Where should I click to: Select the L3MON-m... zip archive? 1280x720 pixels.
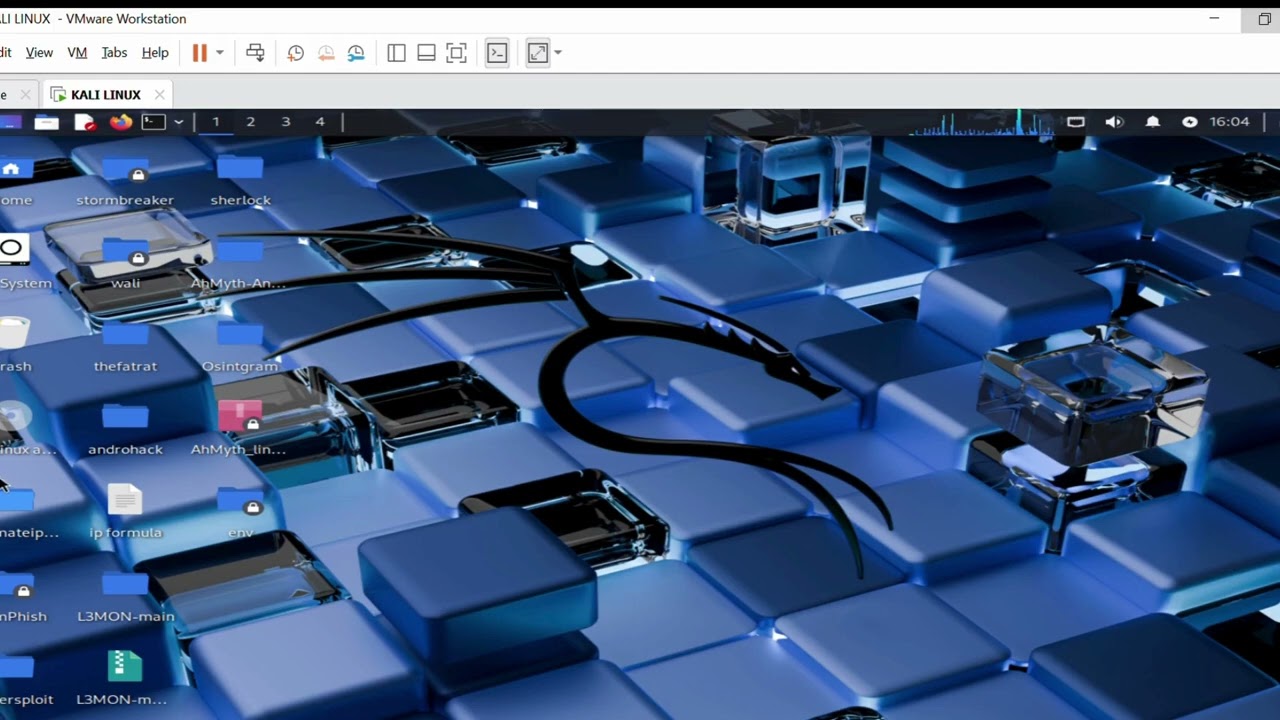point(122,679)
